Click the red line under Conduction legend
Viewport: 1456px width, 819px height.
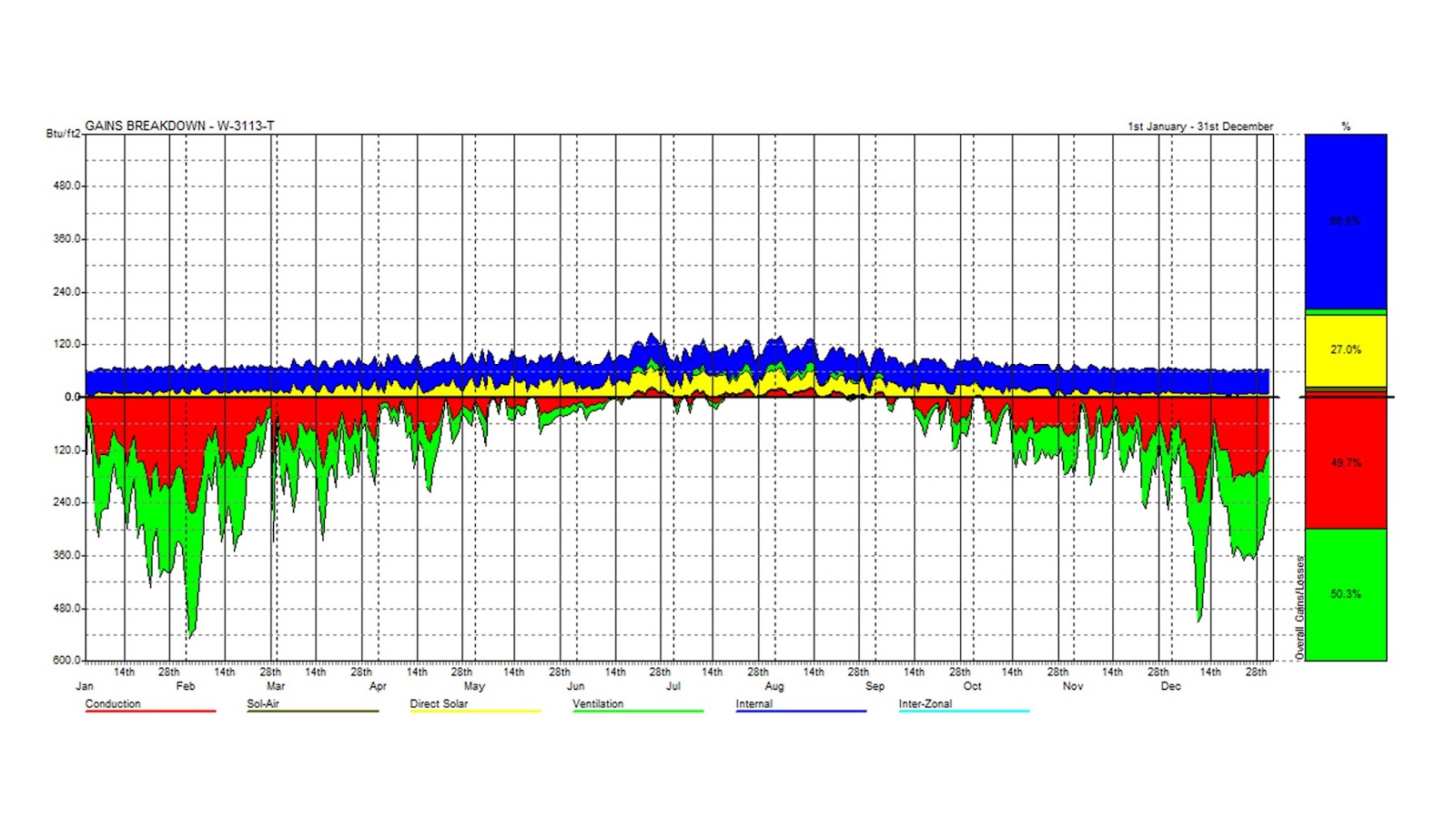(150, 712)
